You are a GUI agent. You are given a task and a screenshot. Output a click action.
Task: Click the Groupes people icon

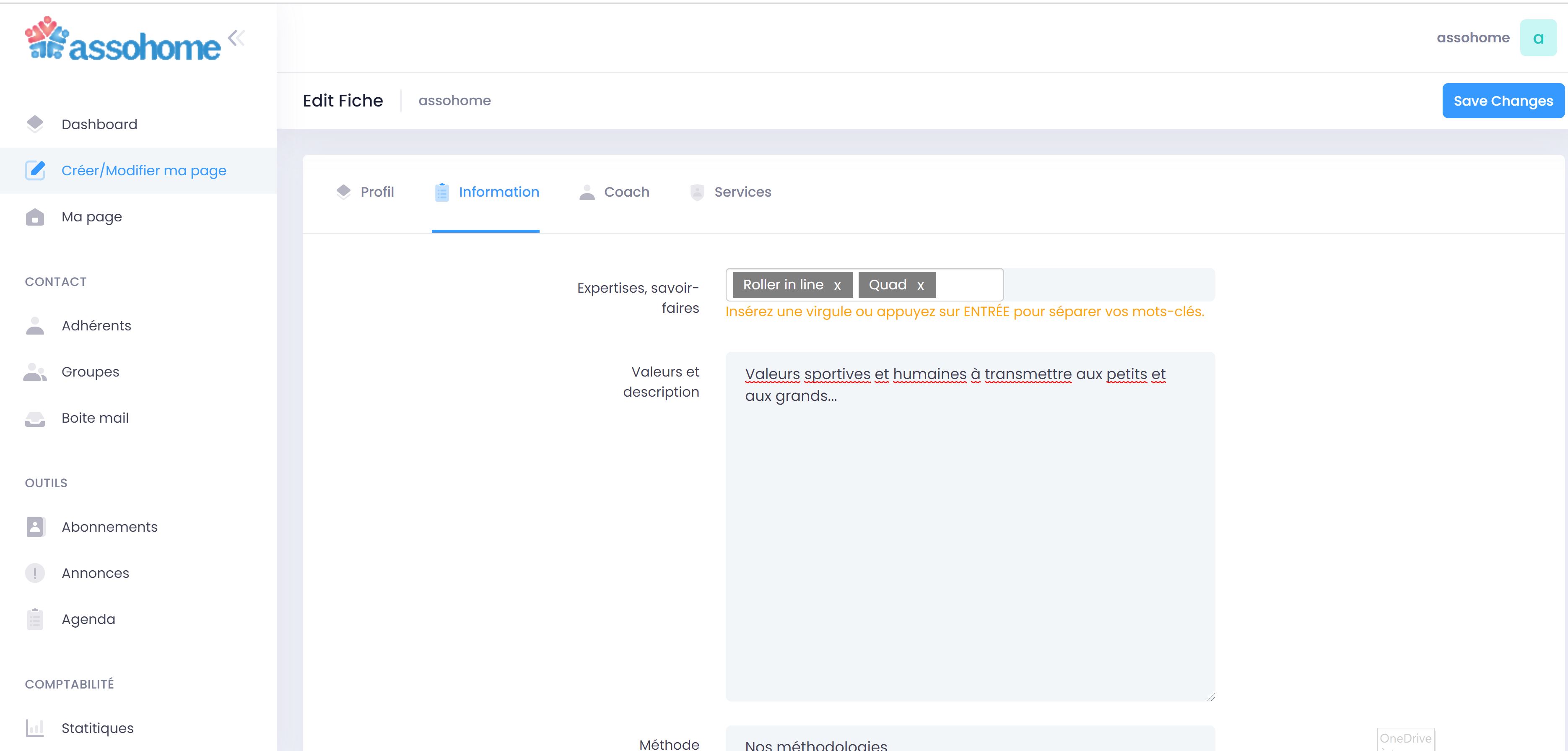click(35, 372)
